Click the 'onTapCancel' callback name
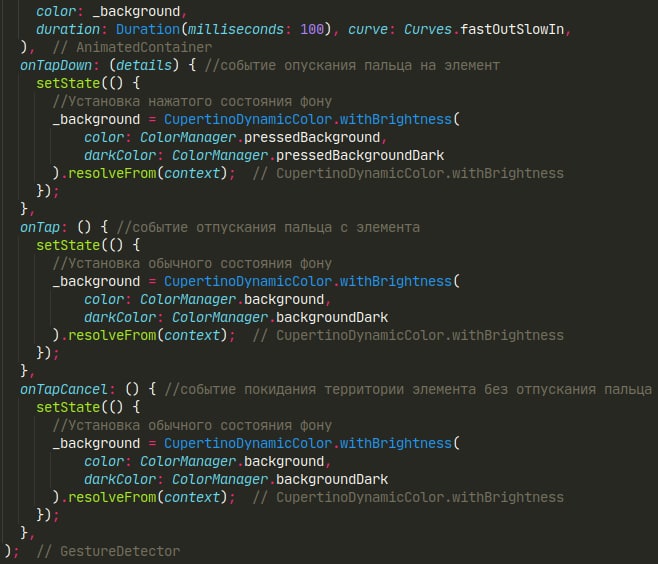 [x=64, y=389]
